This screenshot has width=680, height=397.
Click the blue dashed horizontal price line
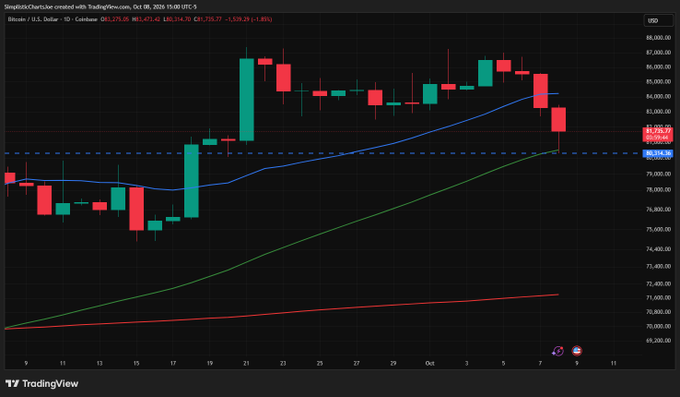(x=323, y=153)
